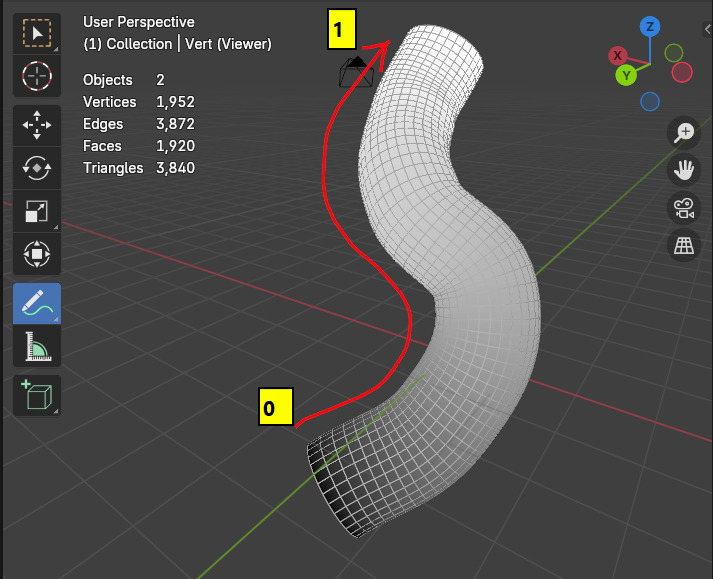Click the negative Y axis green circle
Viewport: 713px width, 579px height.
click(x=673, y=53)
